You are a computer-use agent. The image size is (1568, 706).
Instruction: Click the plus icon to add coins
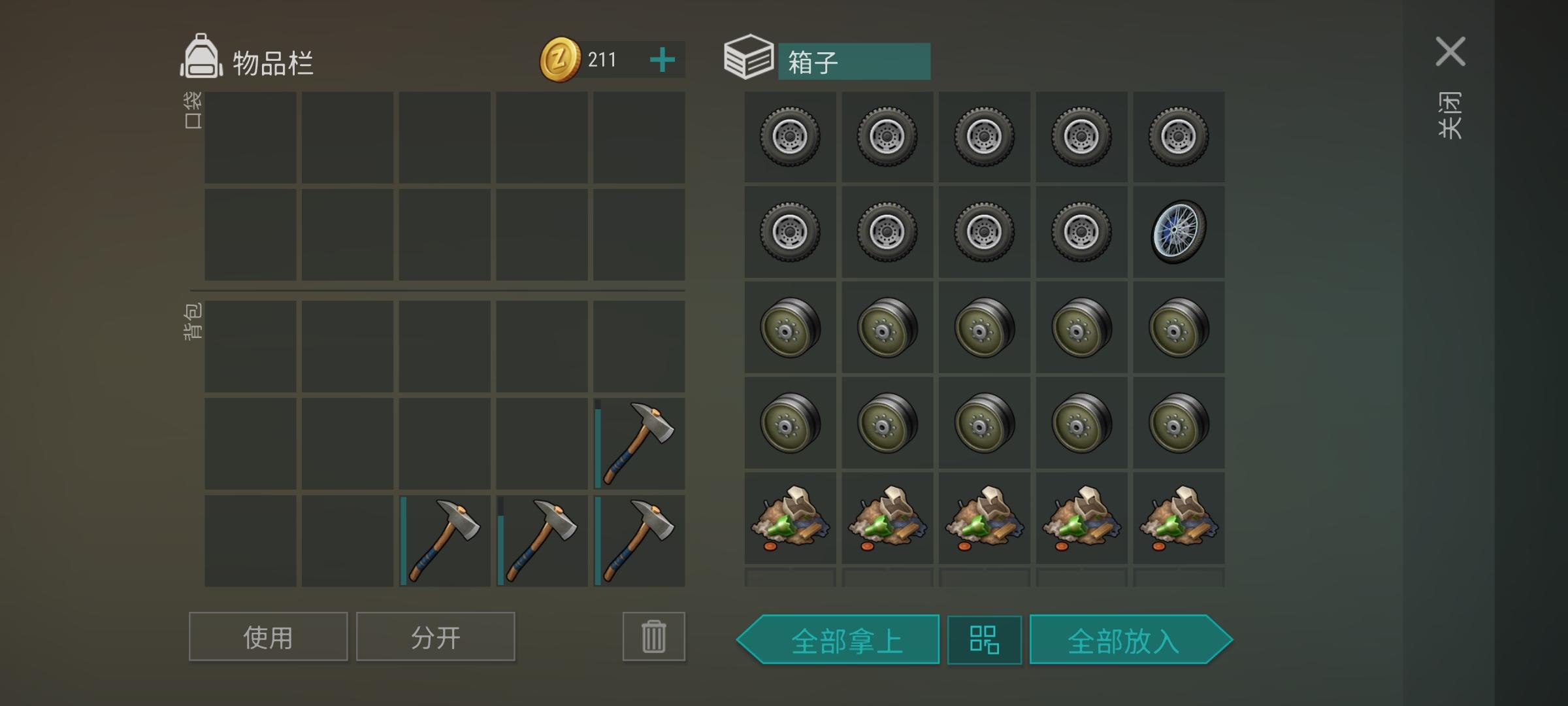click(x=662, y=59)
